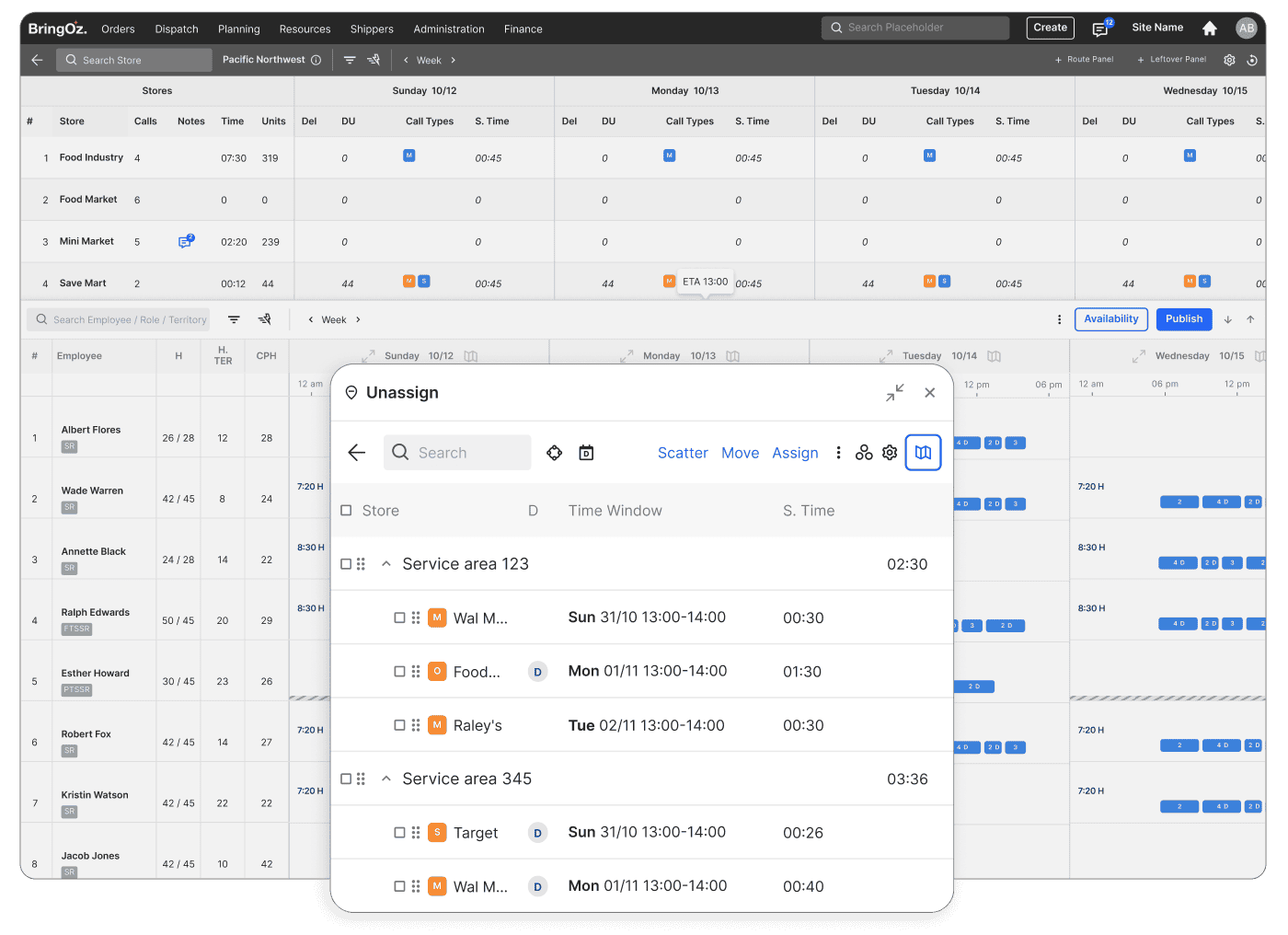The width and height of the screenshot is (1288, 935).
Task: Move employee panel up with arrow
Action: (1250, 319)
